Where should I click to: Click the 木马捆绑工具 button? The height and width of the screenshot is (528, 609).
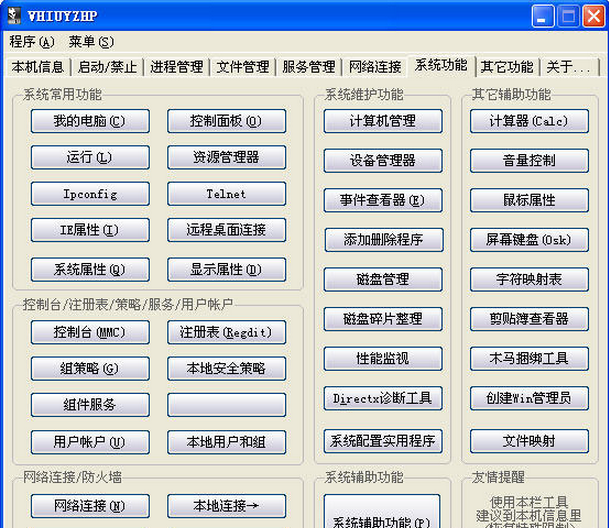pyautogui.click(x=529, y=359)
